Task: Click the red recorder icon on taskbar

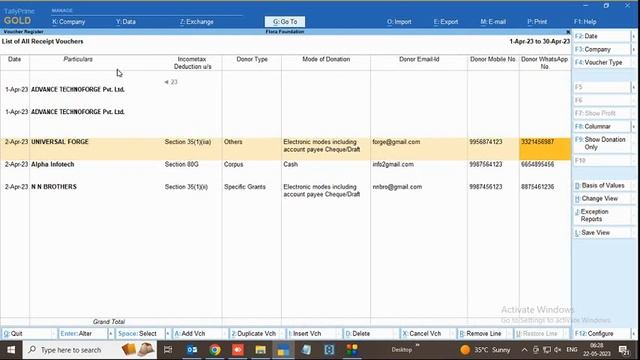Action: 238,350
